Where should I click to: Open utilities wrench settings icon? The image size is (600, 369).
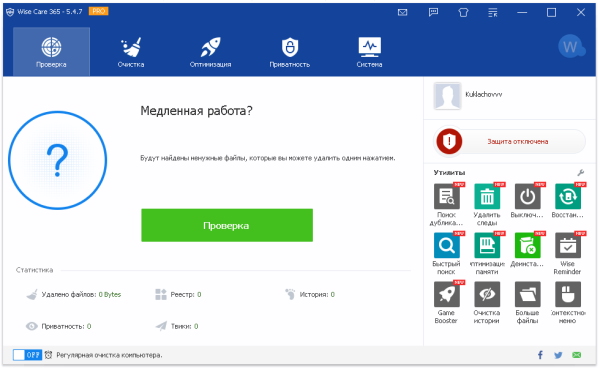[580, 173]
